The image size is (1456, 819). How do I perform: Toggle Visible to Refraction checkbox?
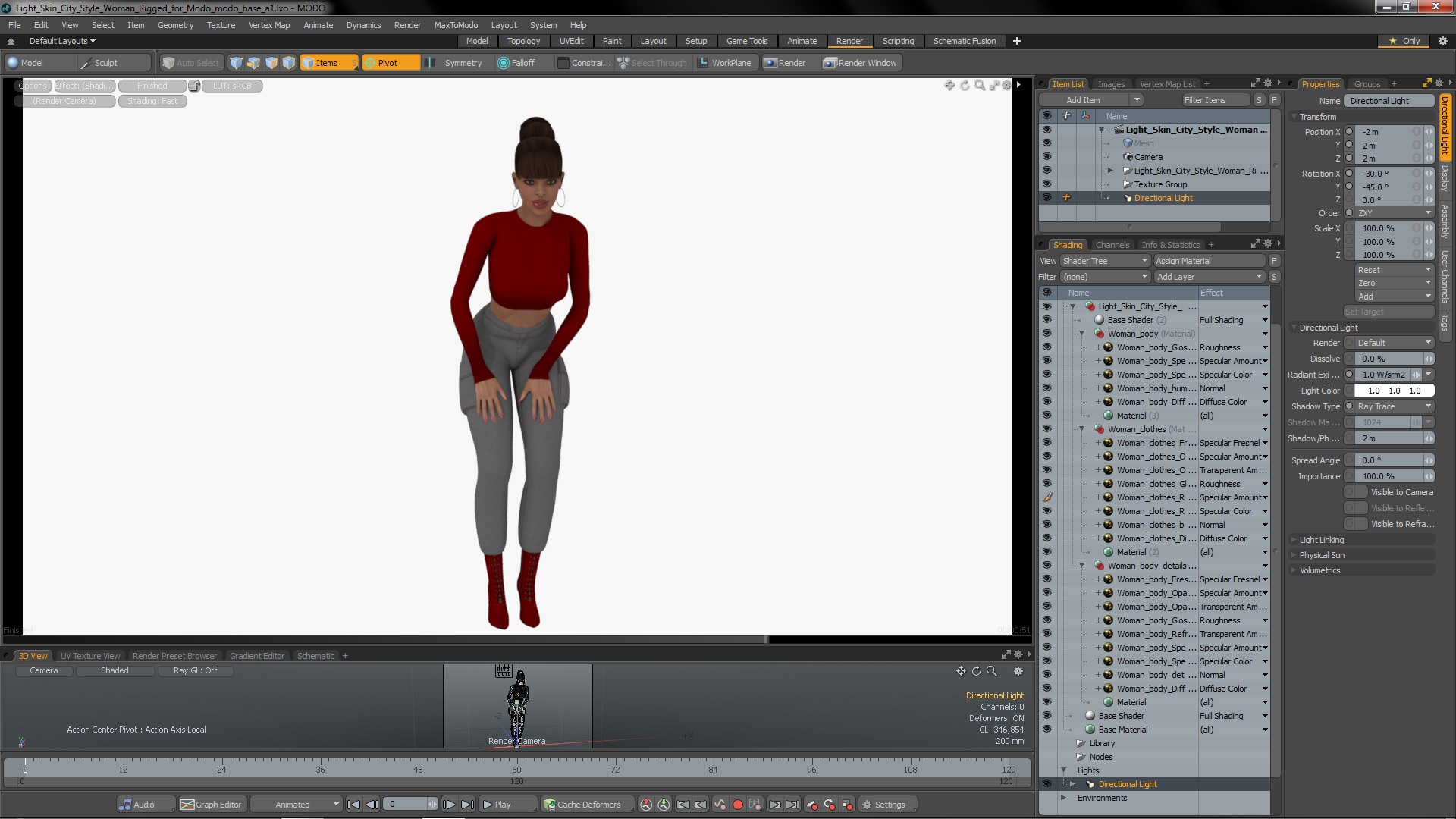tap(1355, 524)
